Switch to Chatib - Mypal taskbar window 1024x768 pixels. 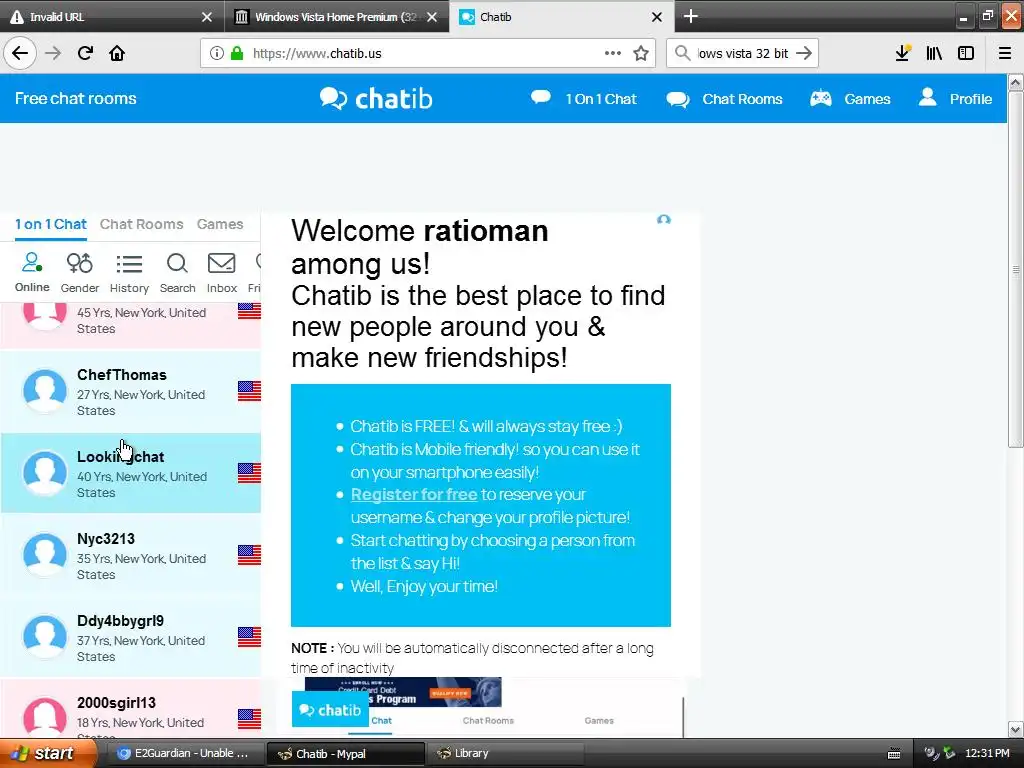click(345, 754)
